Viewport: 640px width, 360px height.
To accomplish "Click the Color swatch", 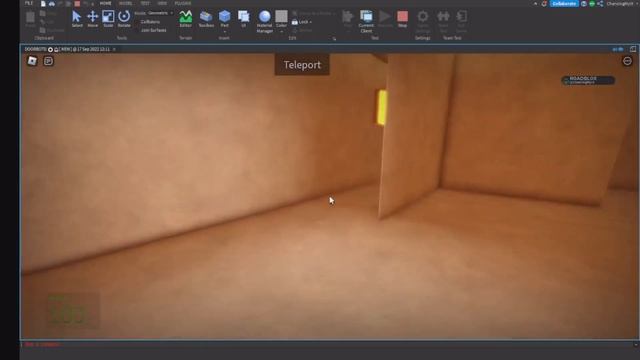I will pyautogui.click(x=281, y=17).
